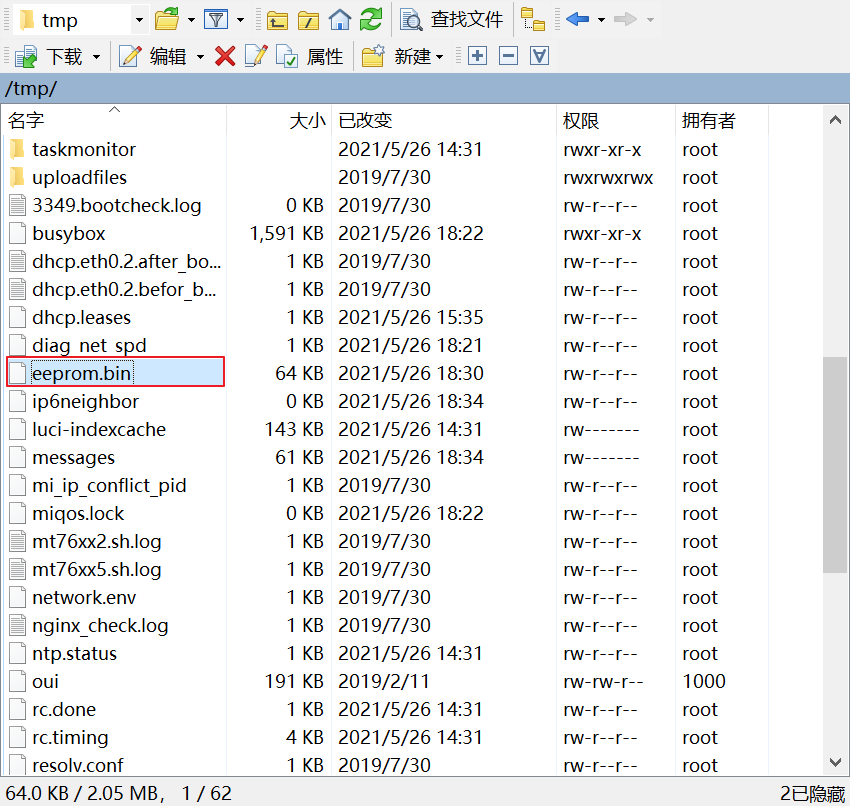The image size is (850, 806).
Task: Click the rename pencil icon
Action: click(256, 56)
